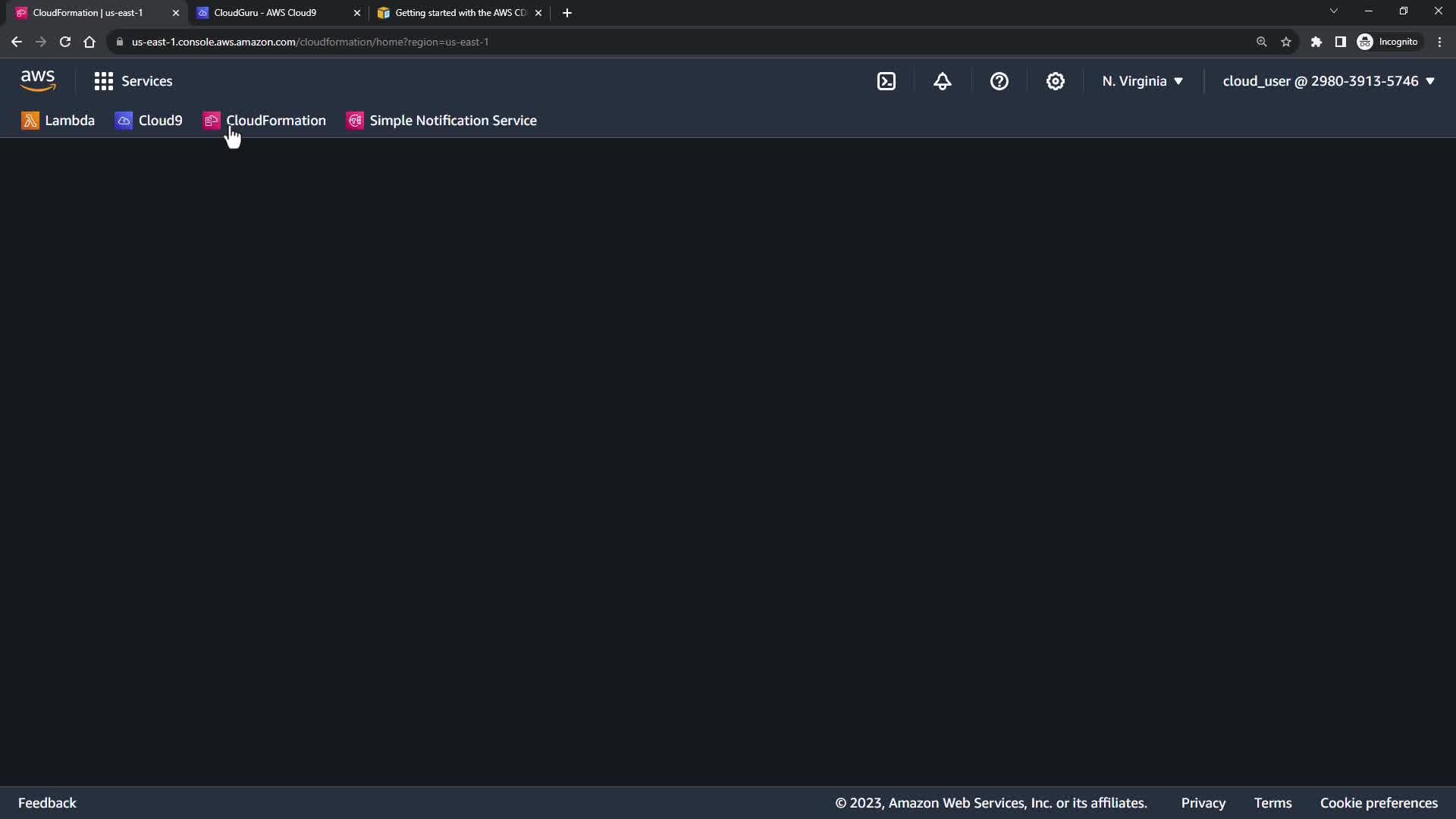Image resolution: width=1456 pixels, height=819 pixels.
Task: Bookmark this page with the star icon
Action: pos(1286,42)
